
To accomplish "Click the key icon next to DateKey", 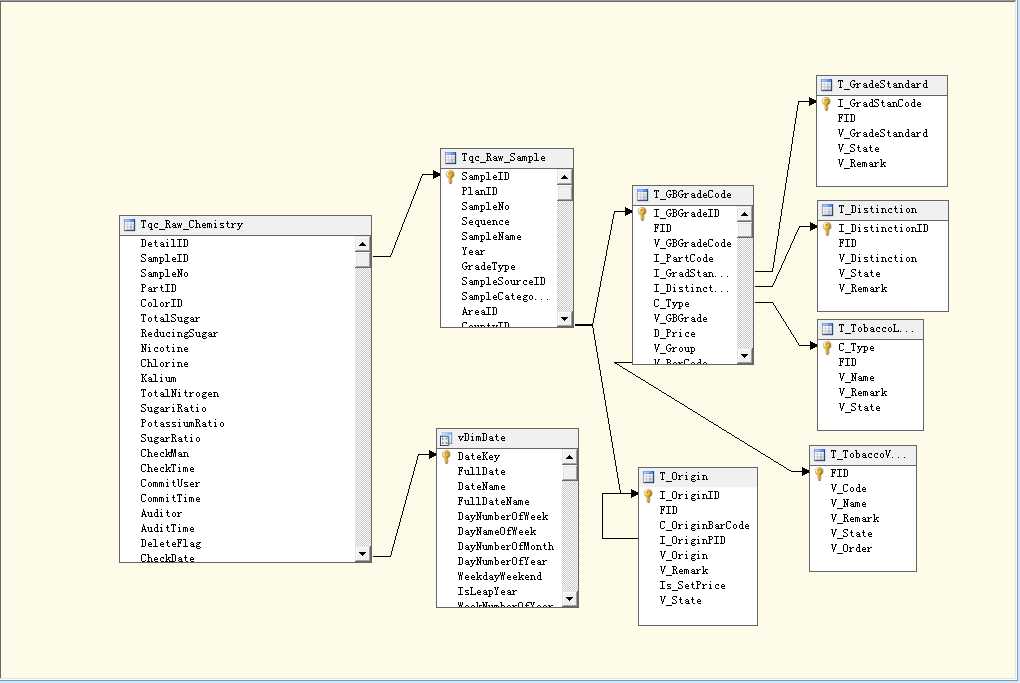I will (446, 457).
